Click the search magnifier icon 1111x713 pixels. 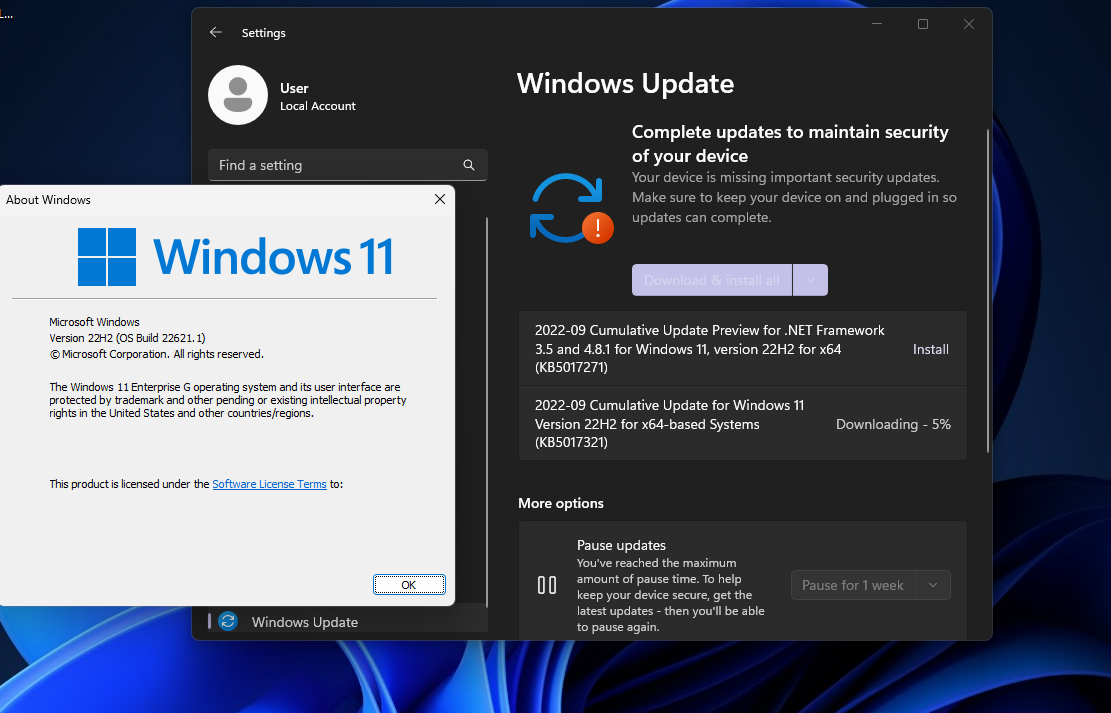tap(468, 165)
